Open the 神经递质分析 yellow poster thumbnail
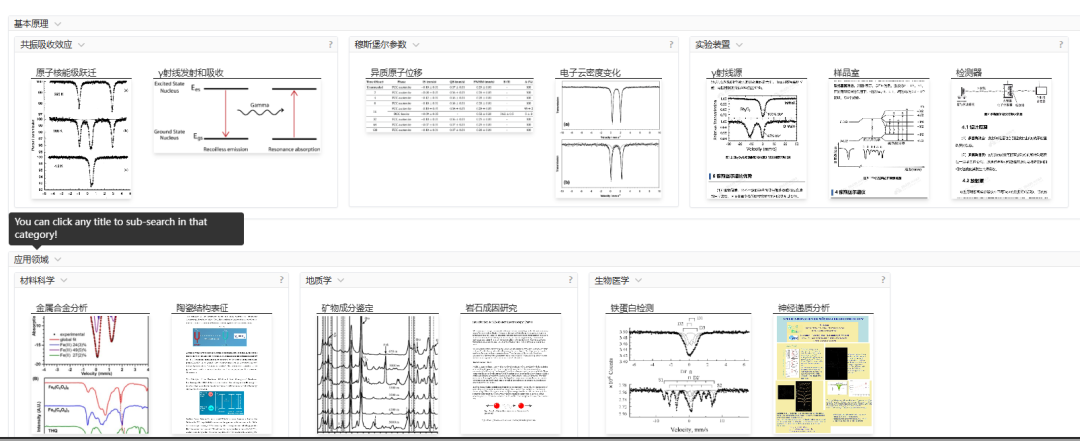 click(x=823, y=375)
